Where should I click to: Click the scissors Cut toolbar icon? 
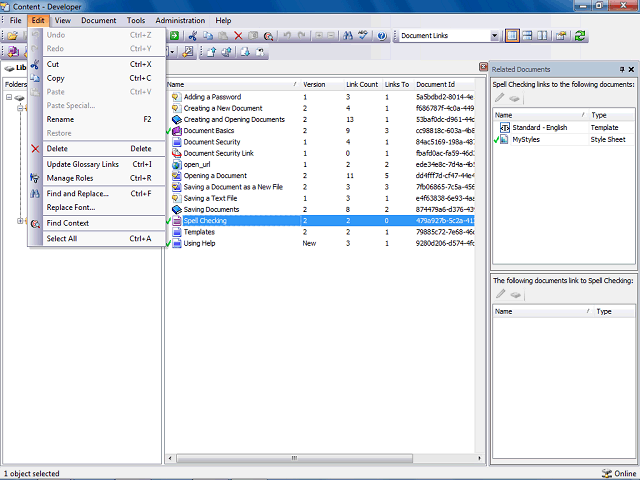tap(193, 36)
